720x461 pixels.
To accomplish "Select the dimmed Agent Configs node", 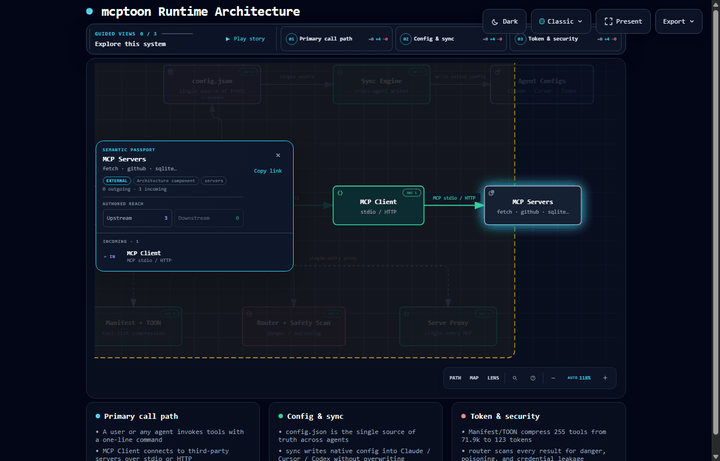I will click(x=542, y=84).
